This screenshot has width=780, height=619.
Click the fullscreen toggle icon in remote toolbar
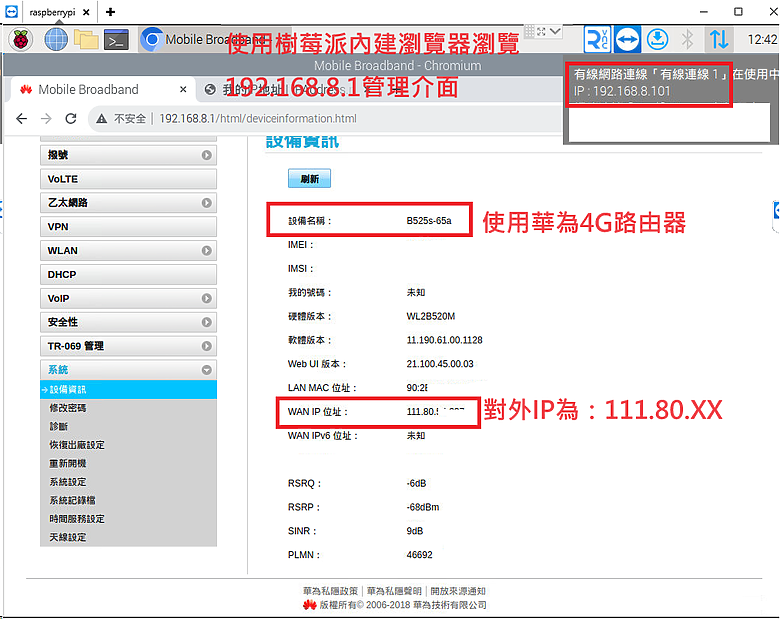tap(541, 31)
